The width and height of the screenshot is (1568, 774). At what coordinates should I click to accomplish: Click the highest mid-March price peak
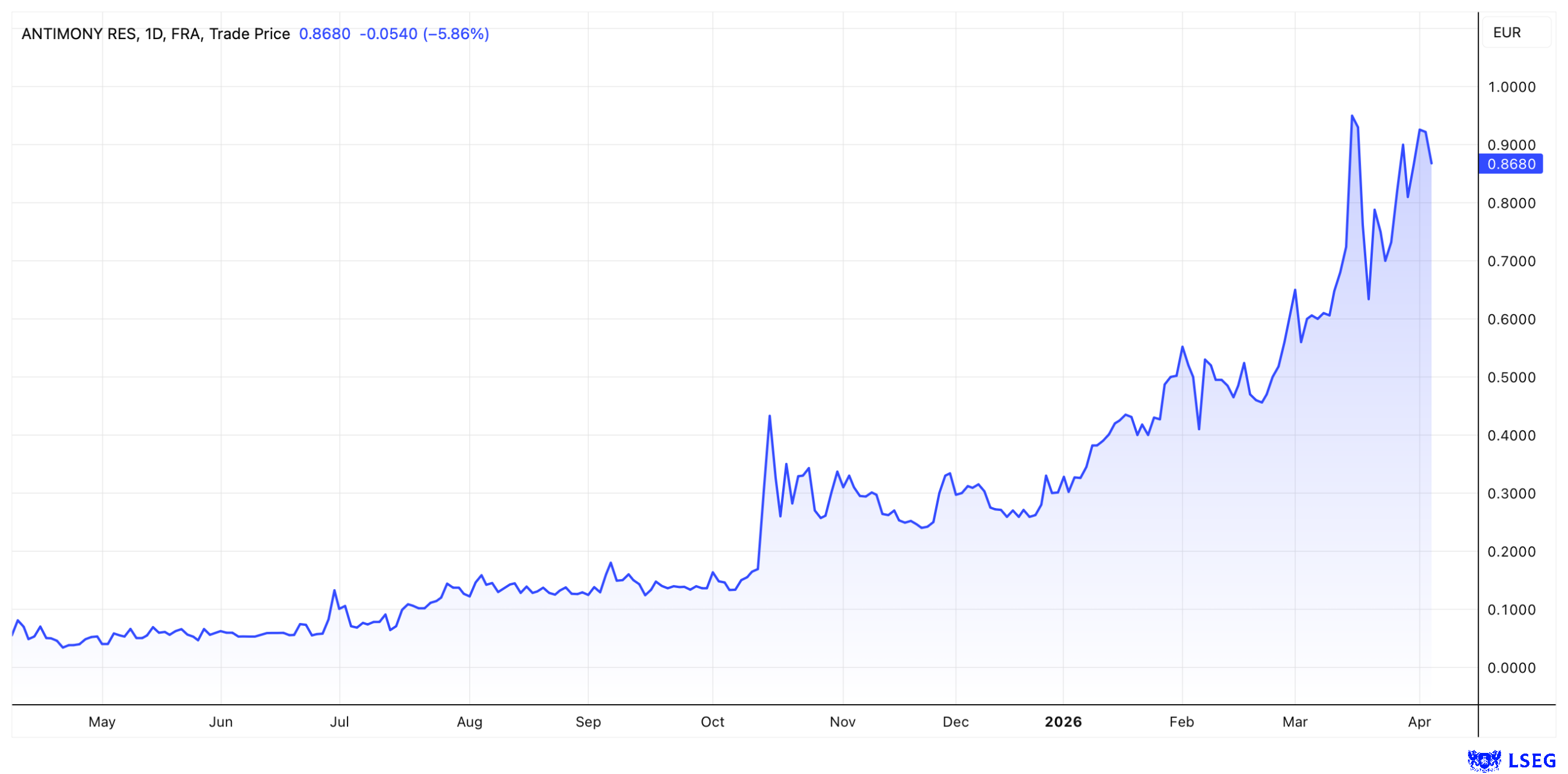click(1352, 116)
